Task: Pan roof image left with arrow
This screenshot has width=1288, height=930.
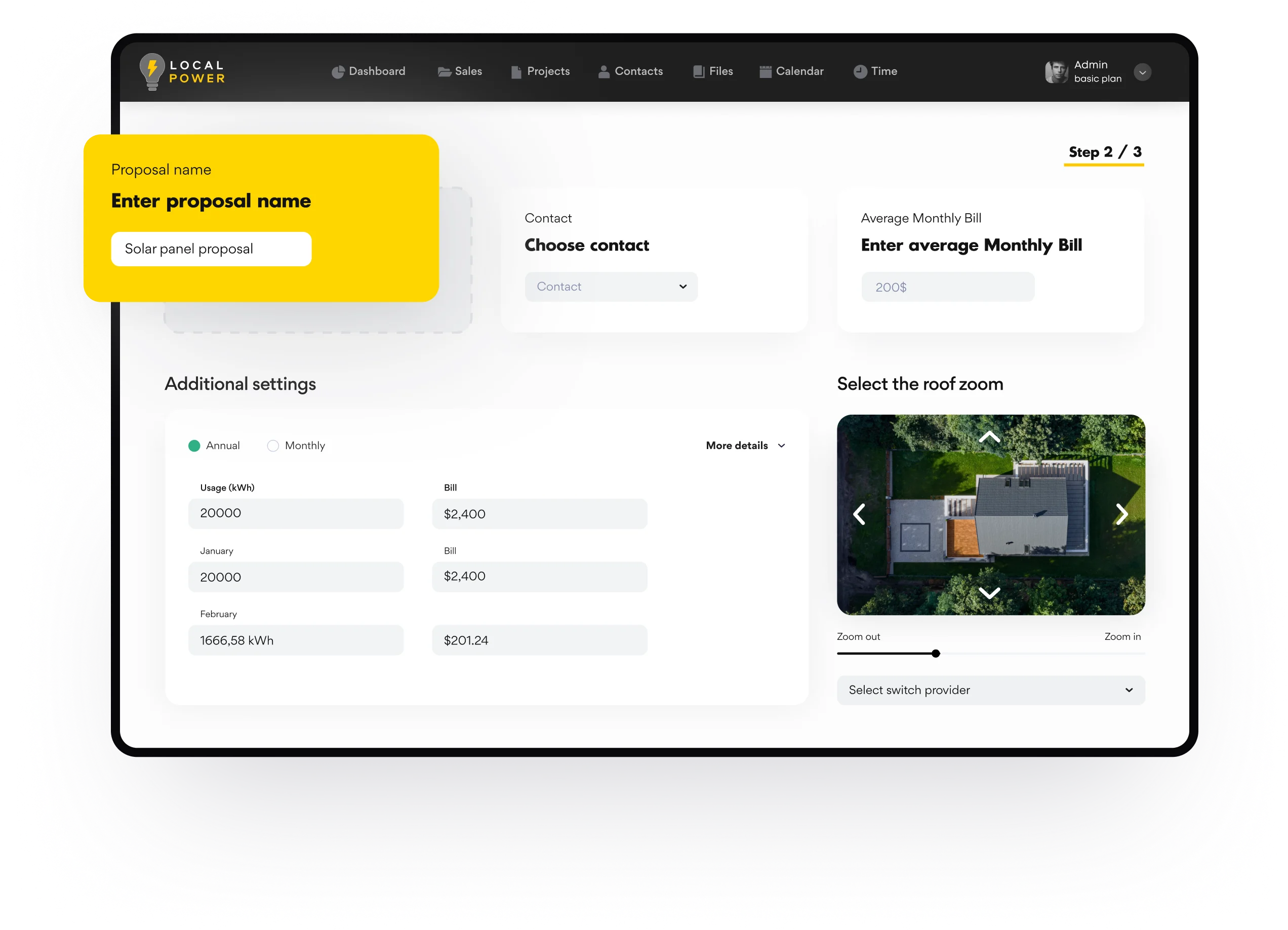Action: 859,514
